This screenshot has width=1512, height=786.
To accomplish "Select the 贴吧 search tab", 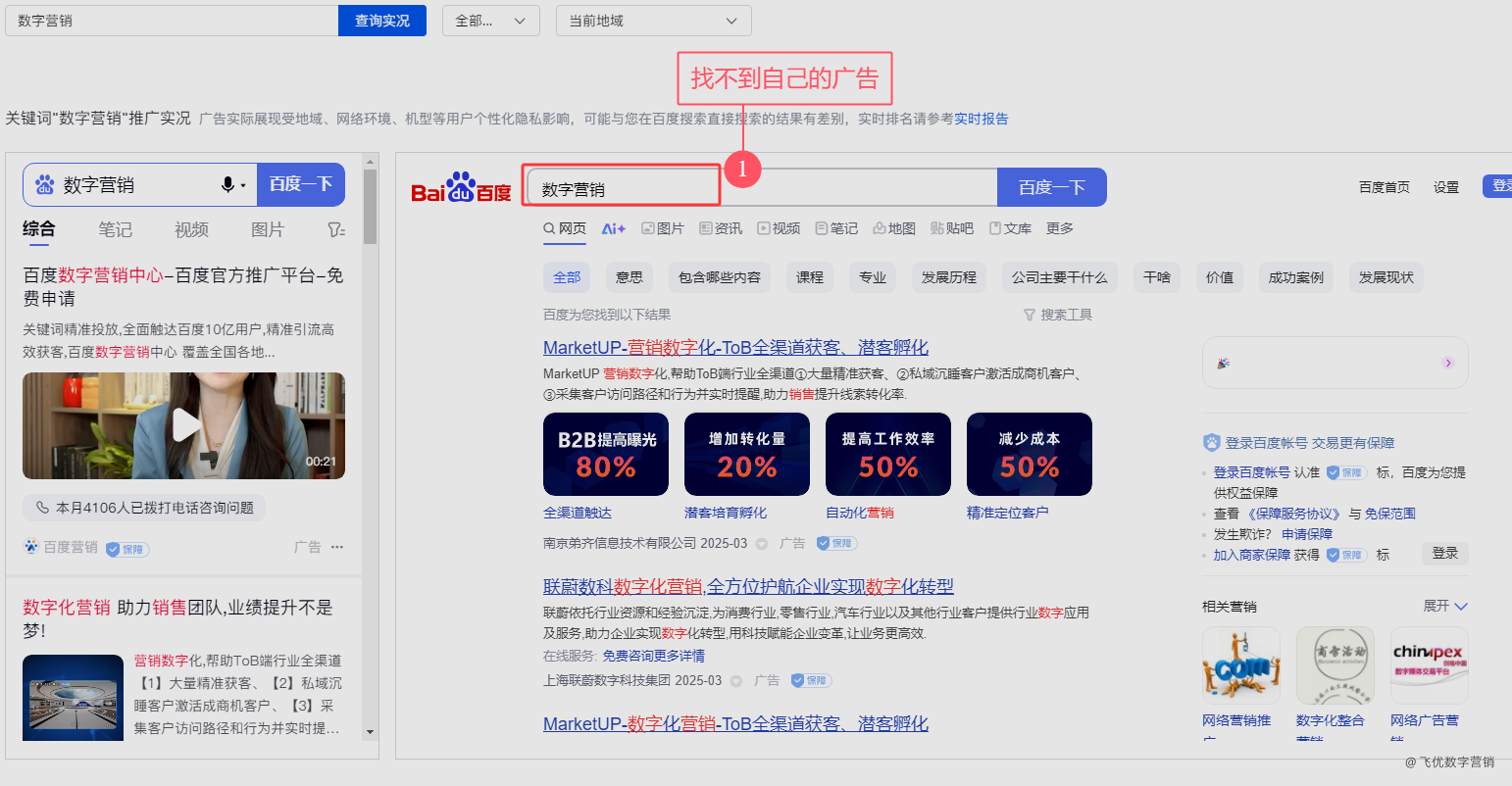I will [x=952, y=228].
